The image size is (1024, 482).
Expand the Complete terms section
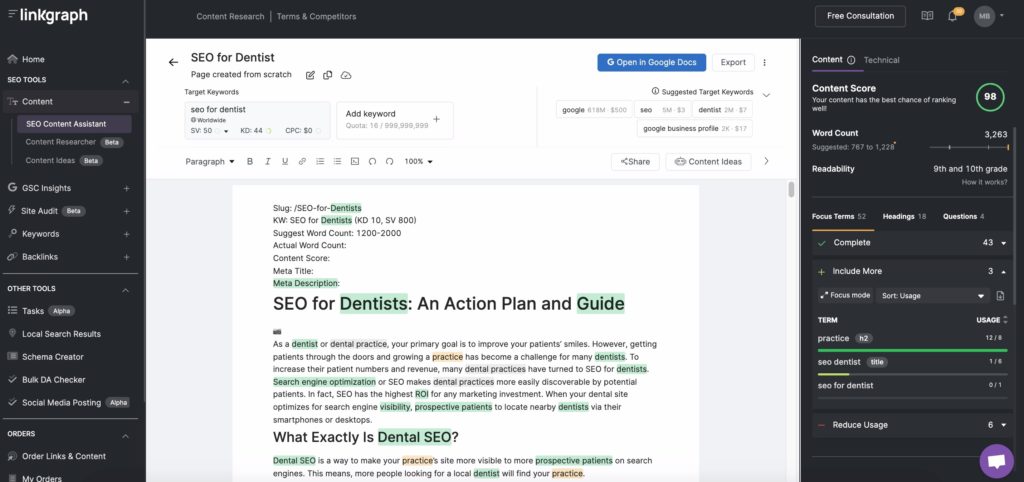point(1003,243)
